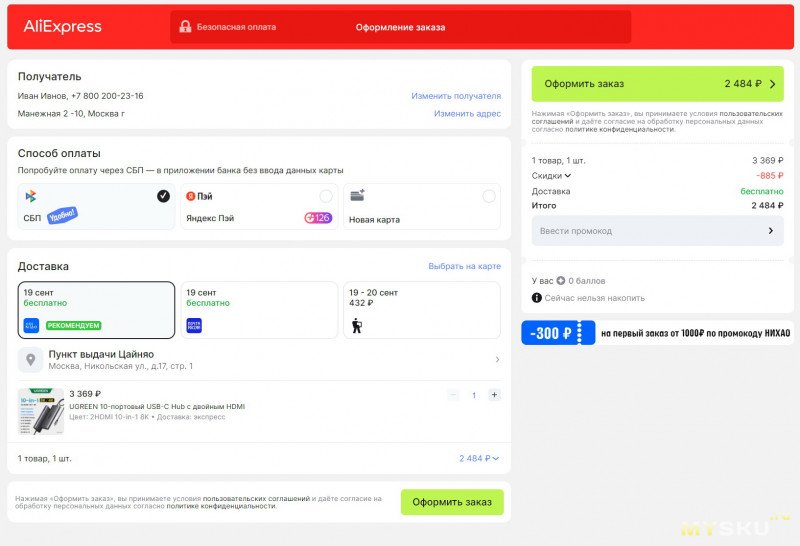
Task: Click the 126 cashback points badge
Action: click(x=318, y=218)
